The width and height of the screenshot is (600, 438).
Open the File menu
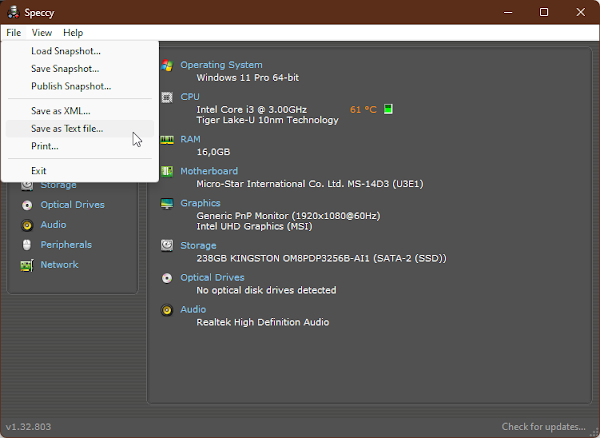[13, 33]
